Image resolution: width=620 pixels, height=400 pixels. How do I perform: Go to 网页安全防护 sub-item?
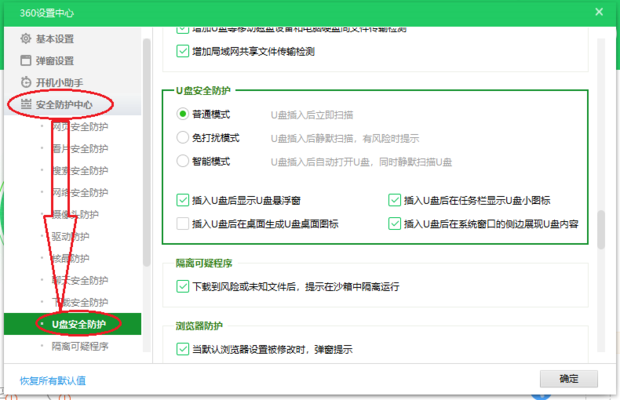(80, 126)
